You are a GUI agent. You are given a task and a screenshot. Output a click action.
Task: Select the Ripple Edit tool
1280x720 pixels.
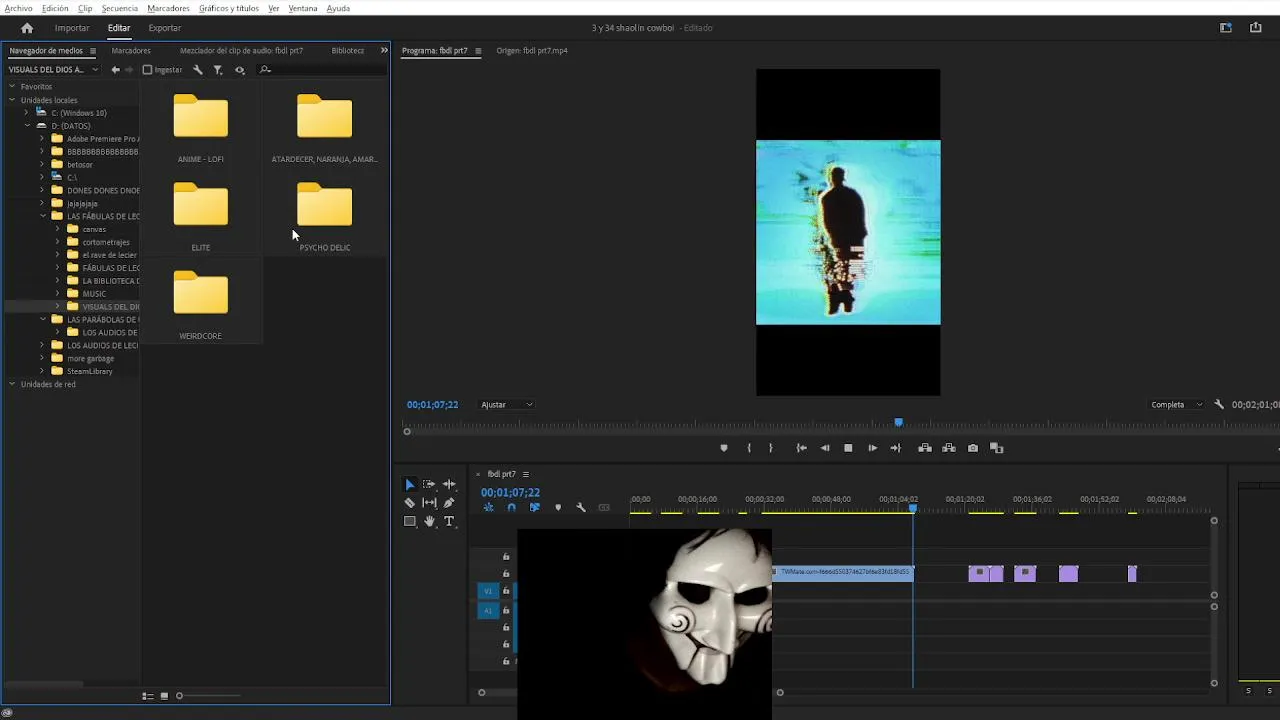click(449, 484)
